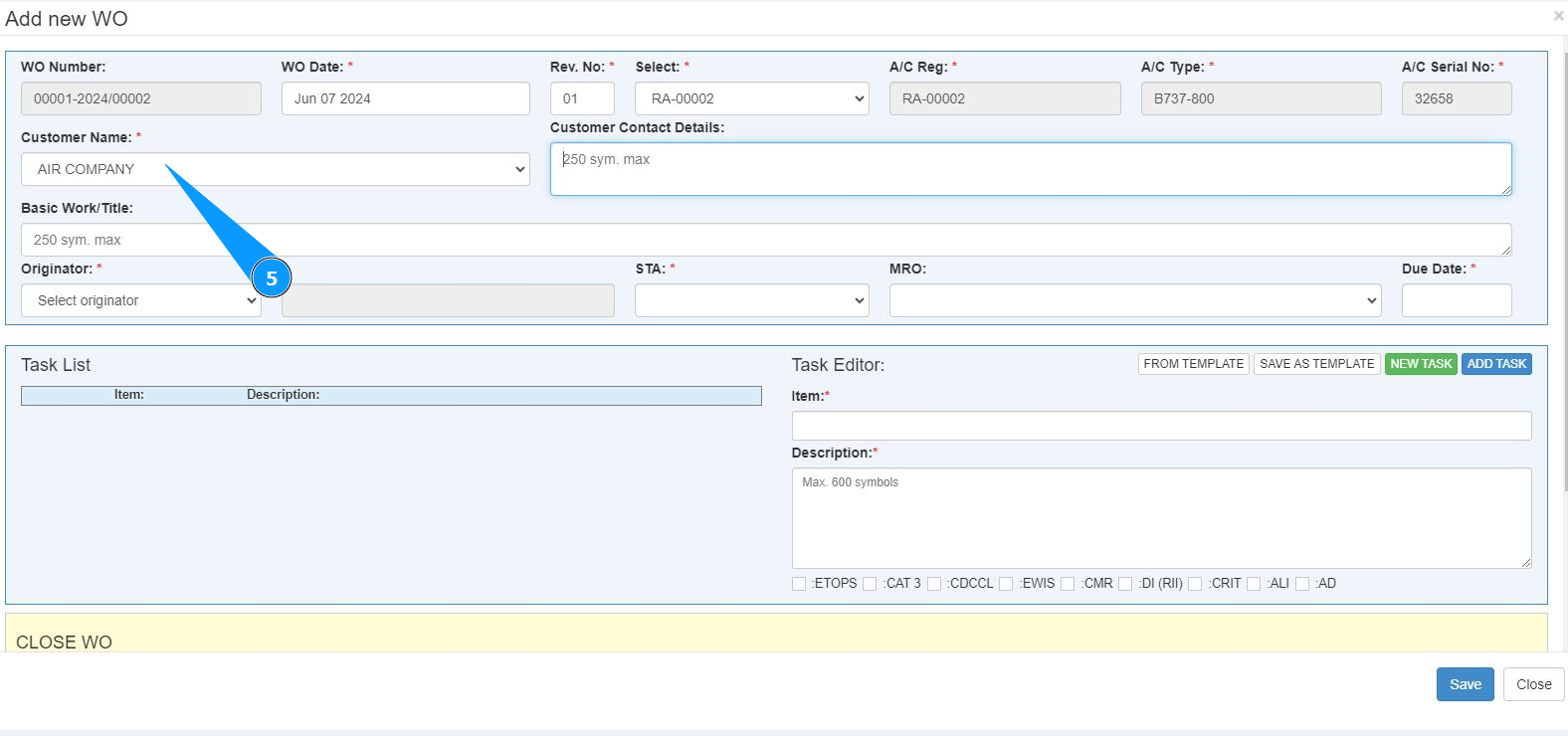Save the work order
This screenshot has height=736, width=1568.
[x=1466, y=684]
